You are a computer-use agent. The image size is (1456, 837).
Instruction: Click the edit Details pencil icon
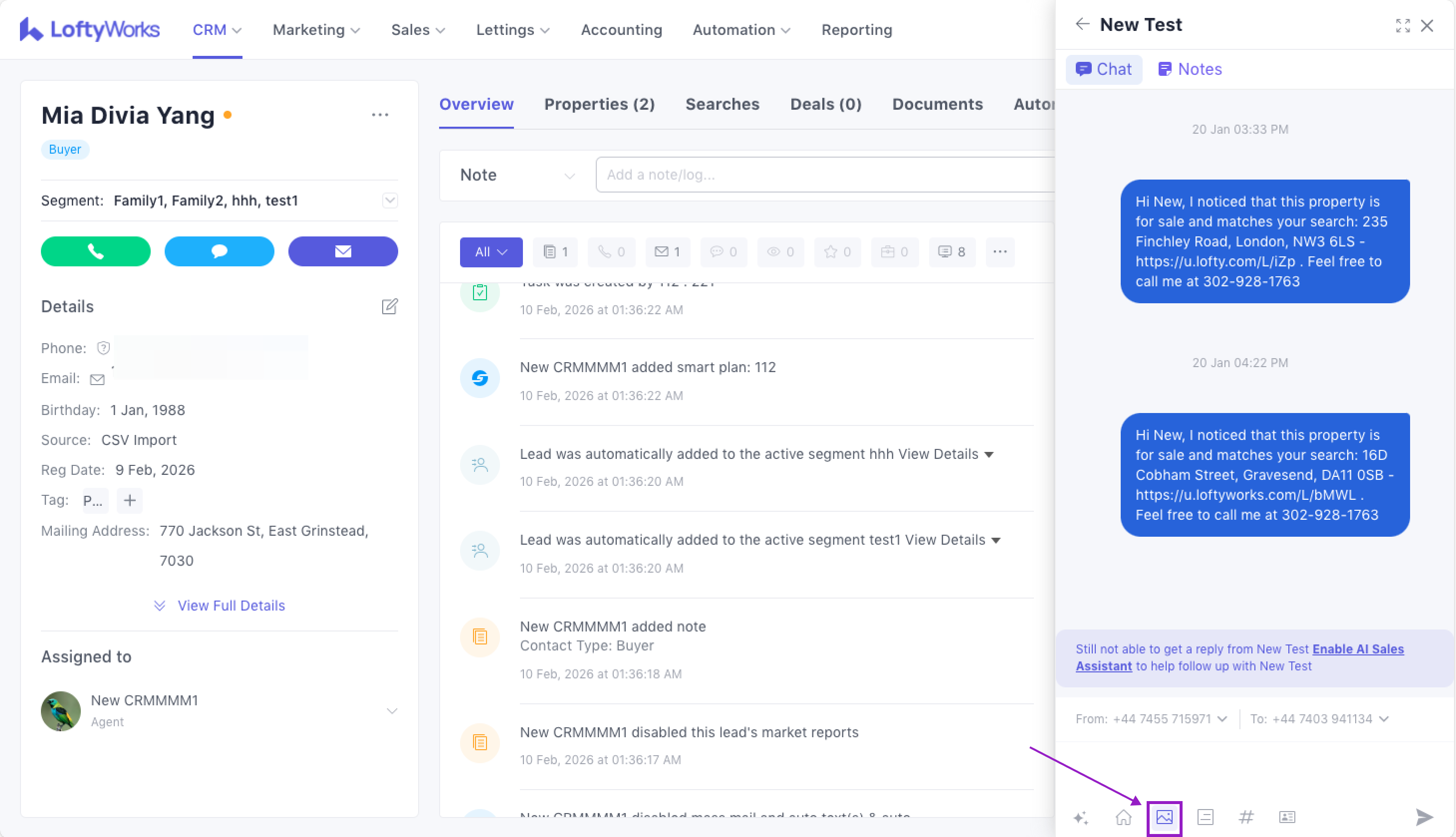coord(389,306)
